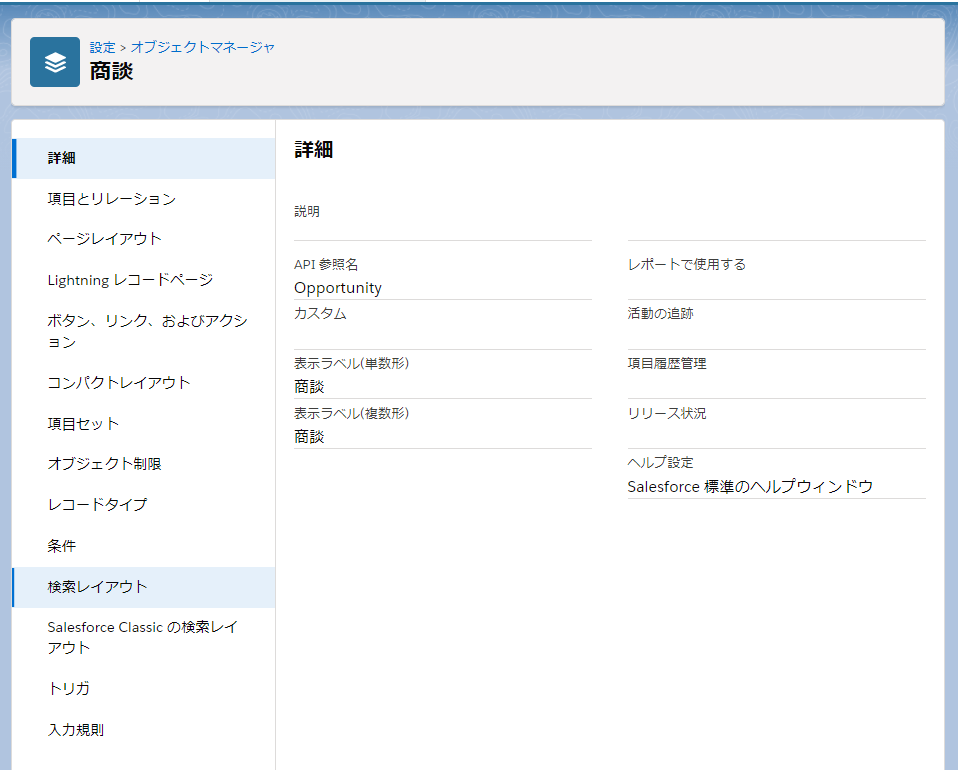This screenshot has height=770, width=958.
Task: Click the レポートで使用する label
Action: click(x=687, y=265)
